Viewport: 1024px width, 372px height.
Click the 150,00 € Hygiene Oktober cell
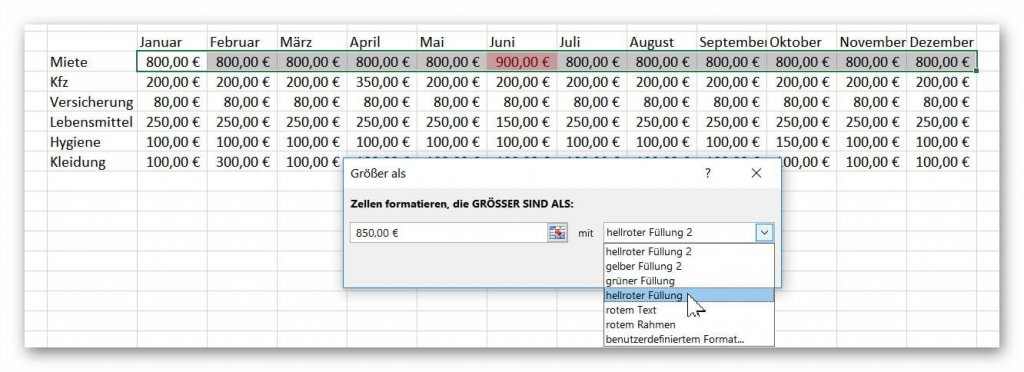point(801,142)
